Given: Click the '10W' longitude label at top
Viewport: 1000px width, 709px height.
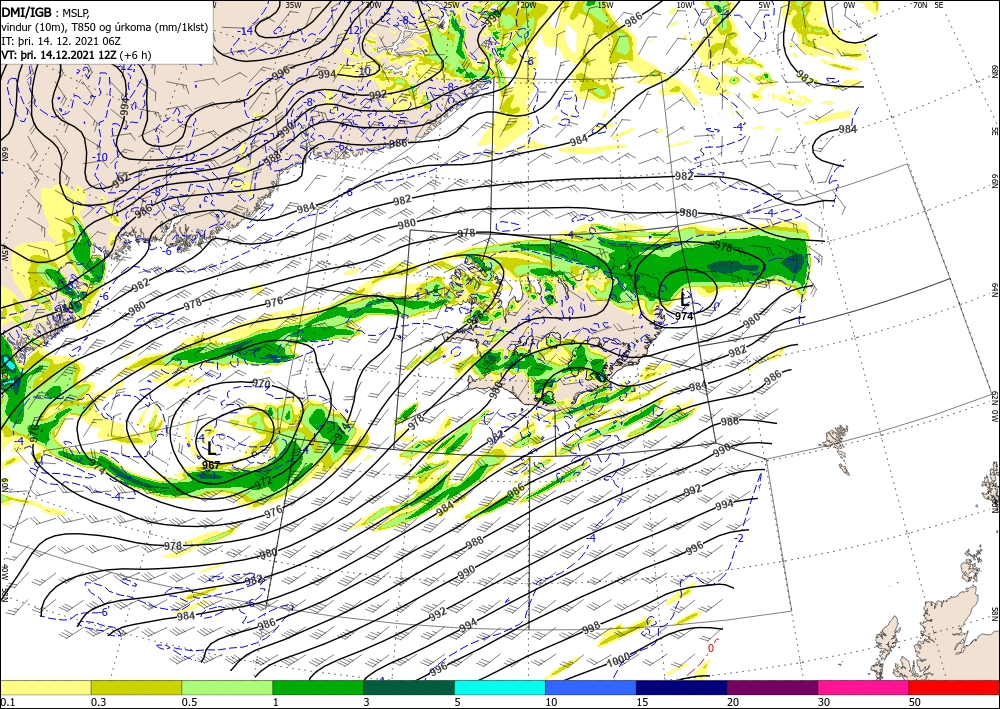Looking at the screenshot, I should (684, 5).
